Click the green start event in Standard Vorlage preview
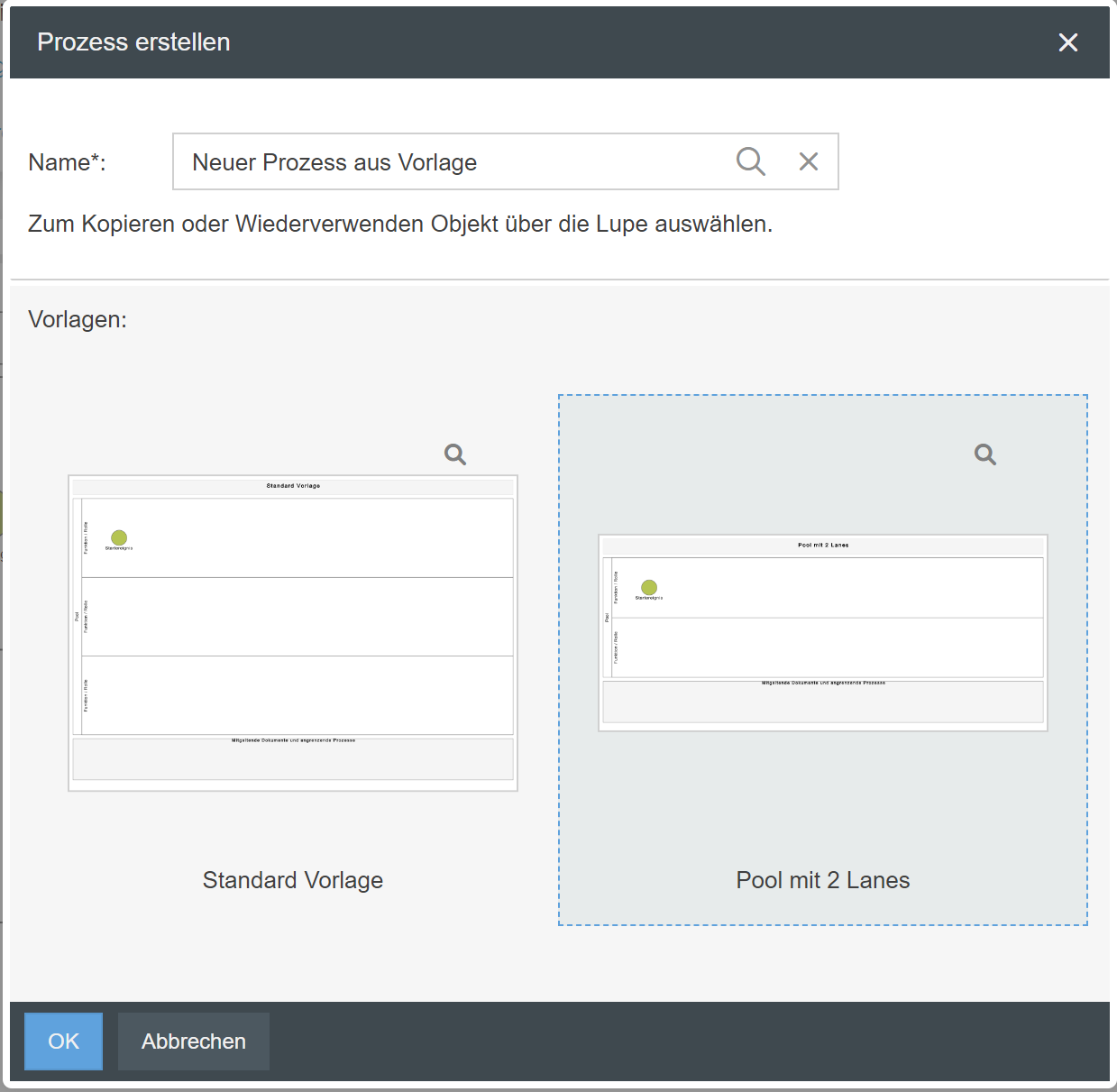The image size is (1117, 1092). [119, 538]
